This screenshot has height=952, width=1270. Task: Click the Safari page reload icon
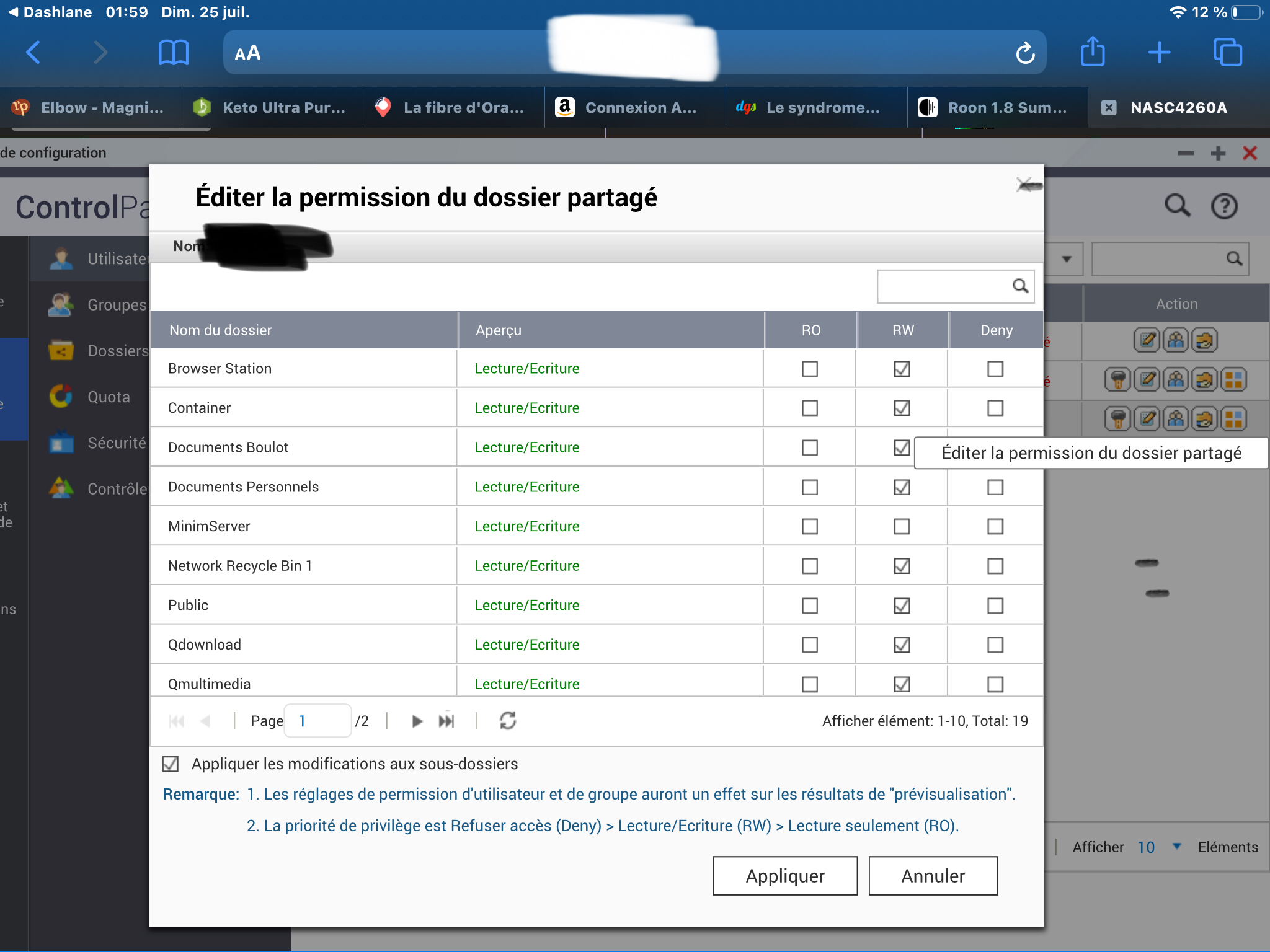click(1025, 53)
